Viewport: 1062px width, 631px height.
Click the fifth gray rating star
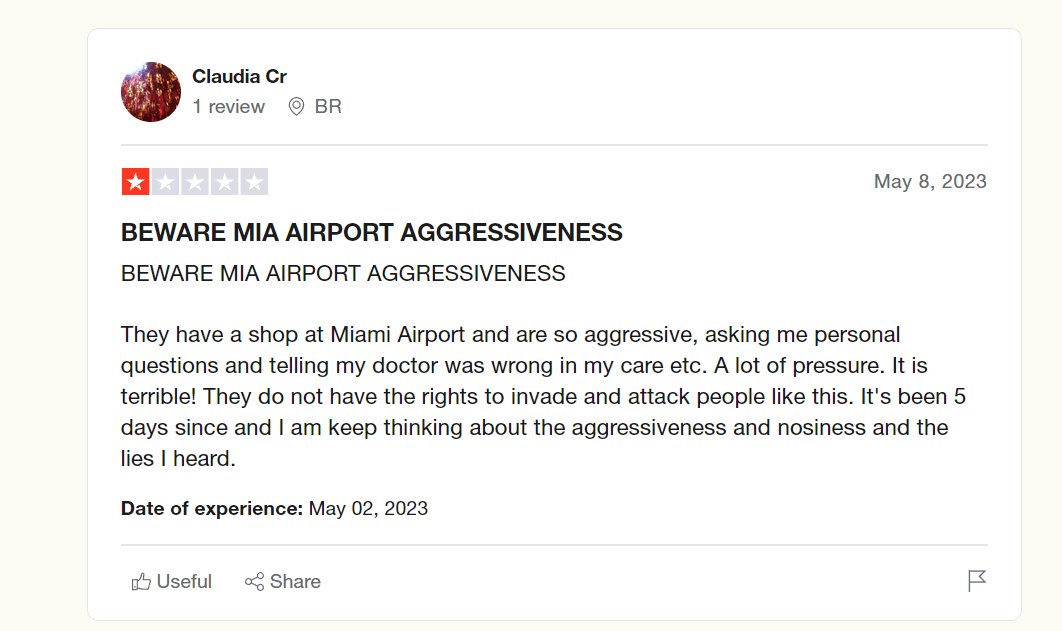point(255,182)
